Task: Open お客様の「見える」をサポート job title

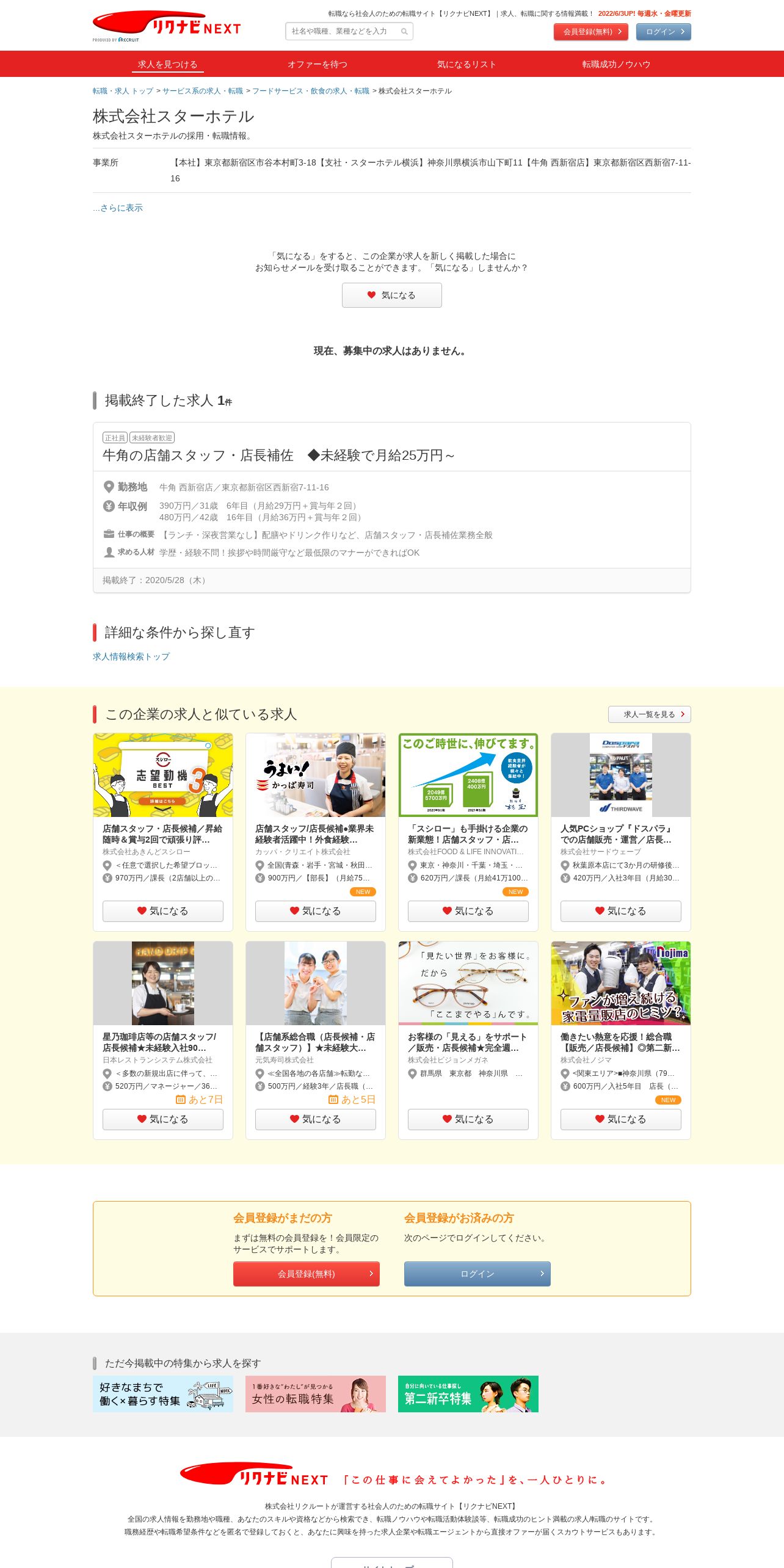Action: pos(468,1042)
